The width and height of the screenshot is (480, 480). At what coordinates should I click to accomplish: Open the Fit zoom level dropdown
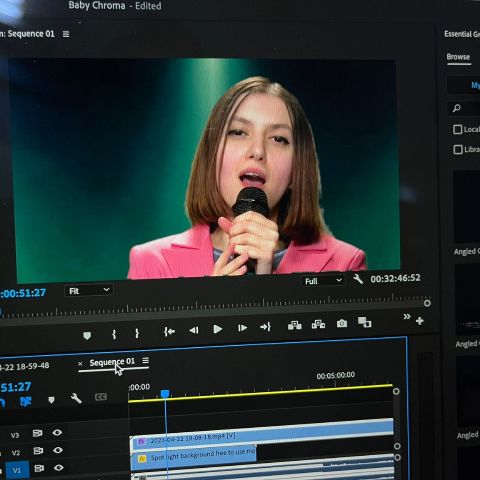(x=89, y=291)
